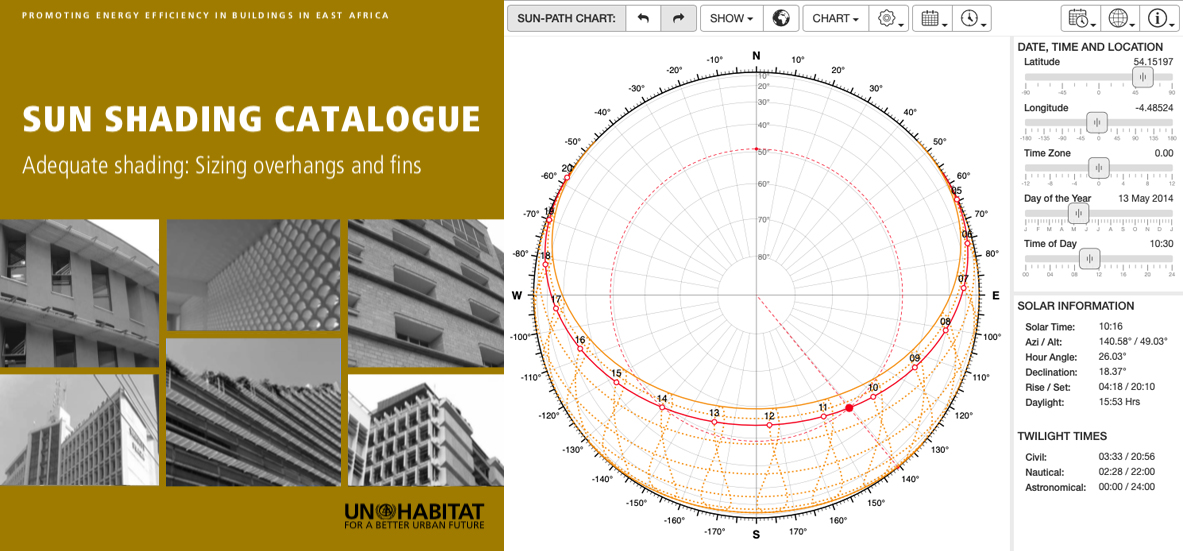Click the longitude value -4.48524
Viewport: 1183px width, 551px height.
tap(1154, 108)
